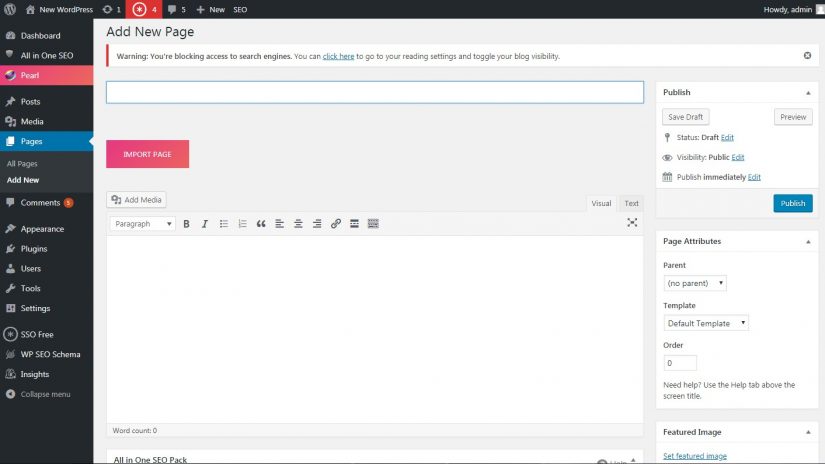This screenshot has height=464, width=825.
Task: Edit the Publish immediately date
Action: point(754,177)
